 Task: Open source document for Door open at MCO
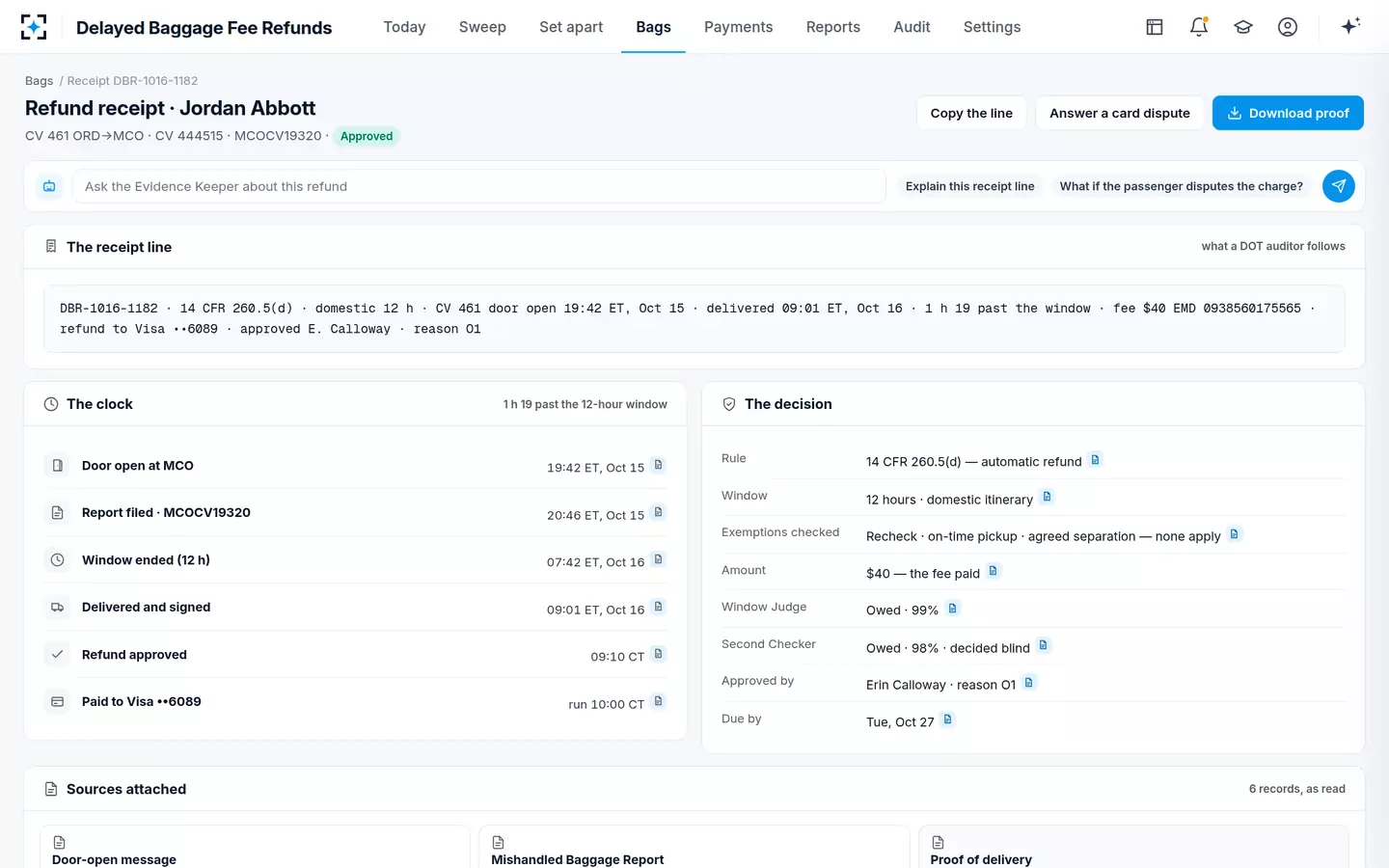point(659,465)
